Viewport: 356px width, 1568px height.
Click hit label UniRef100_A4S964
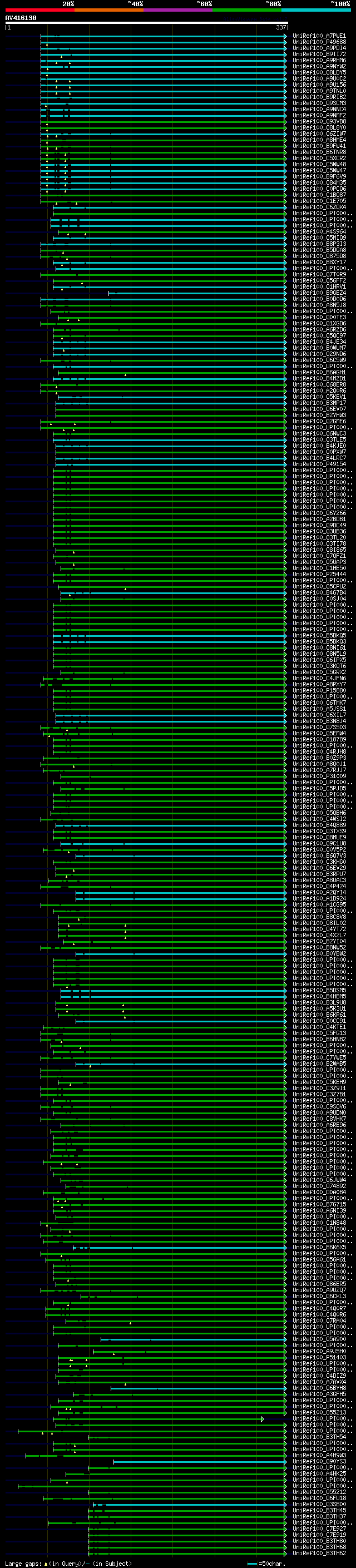coord(319,232)
